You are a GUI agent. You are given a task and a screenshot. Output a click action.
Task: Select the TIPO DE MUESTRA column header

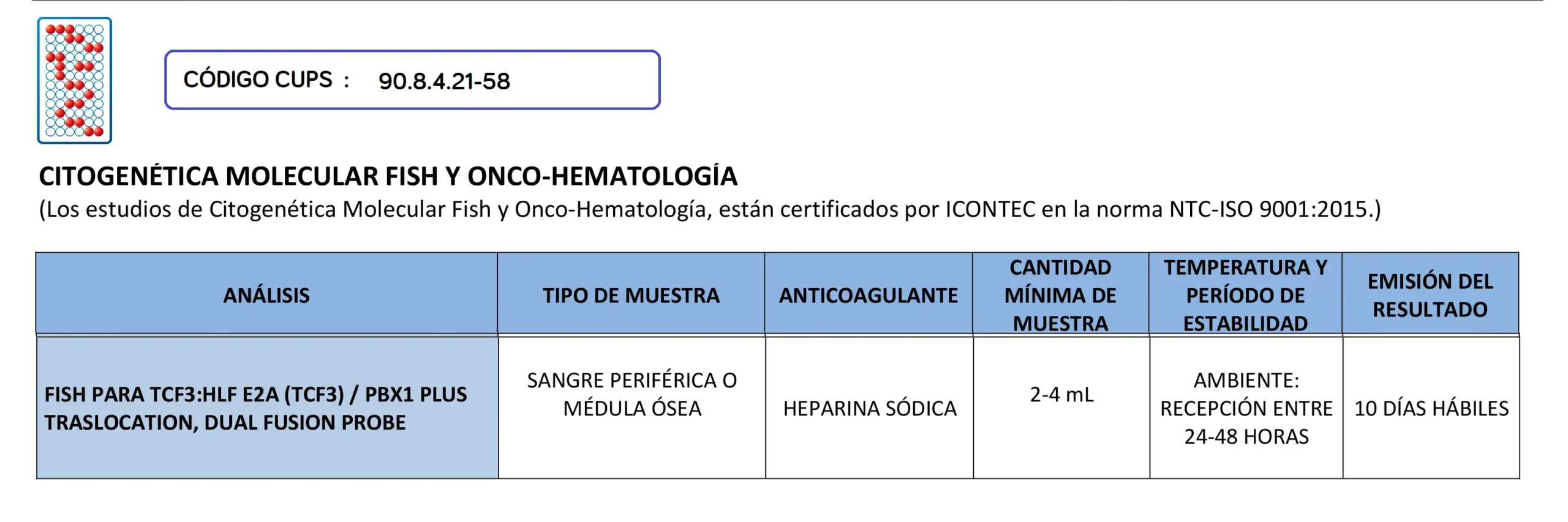pyautogui.click(x=631, y=296)
